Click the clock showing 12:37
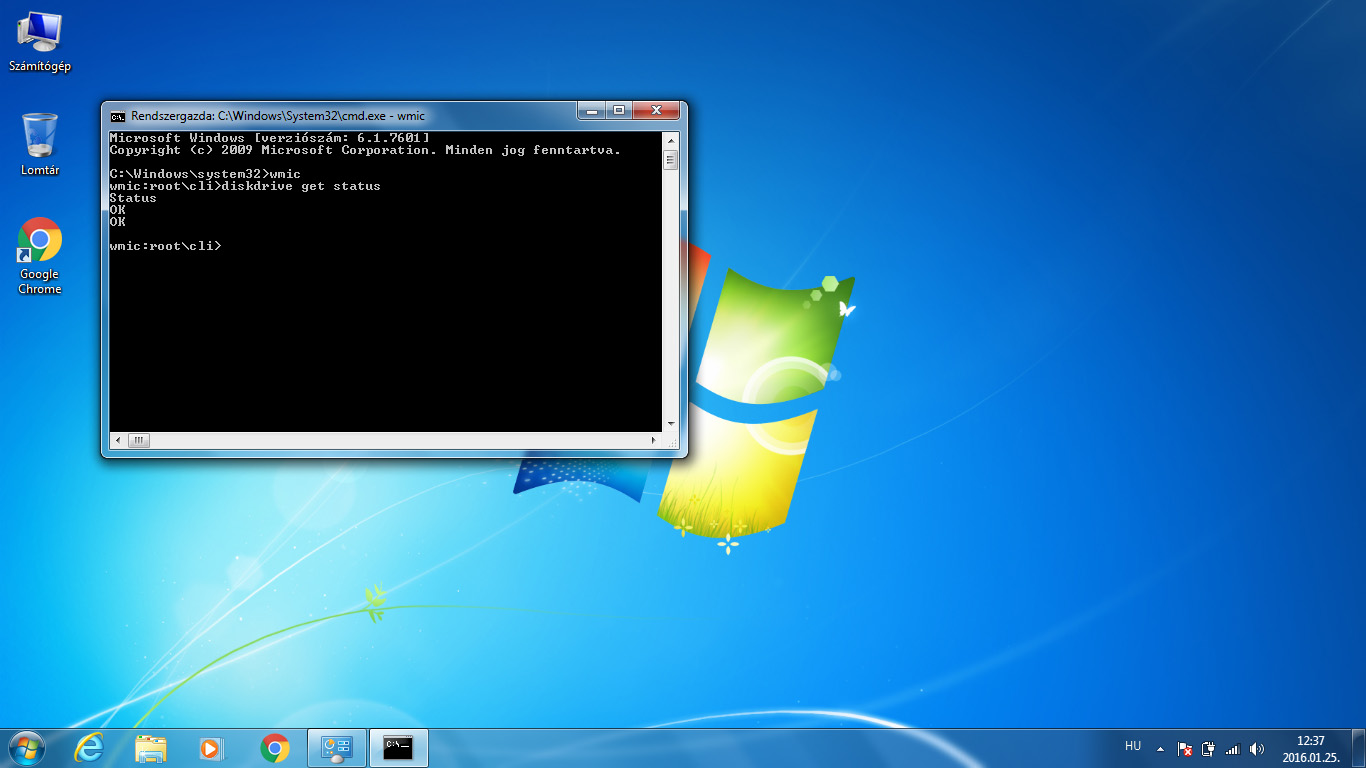The image size is (1366, 768). tap(1310, 749)
